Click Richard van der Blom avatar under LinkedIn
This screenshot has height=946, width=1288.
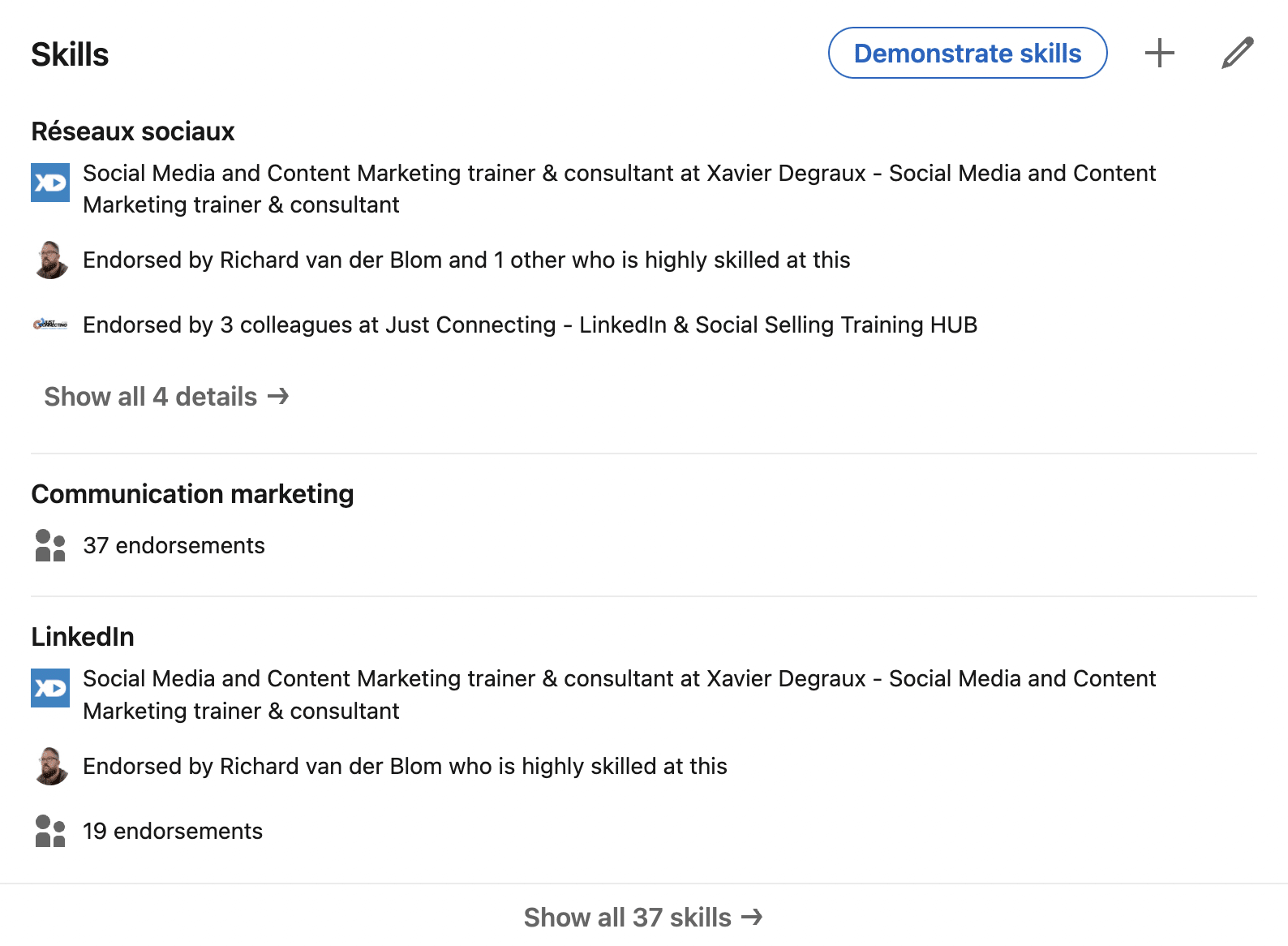[x=50, y=766]
